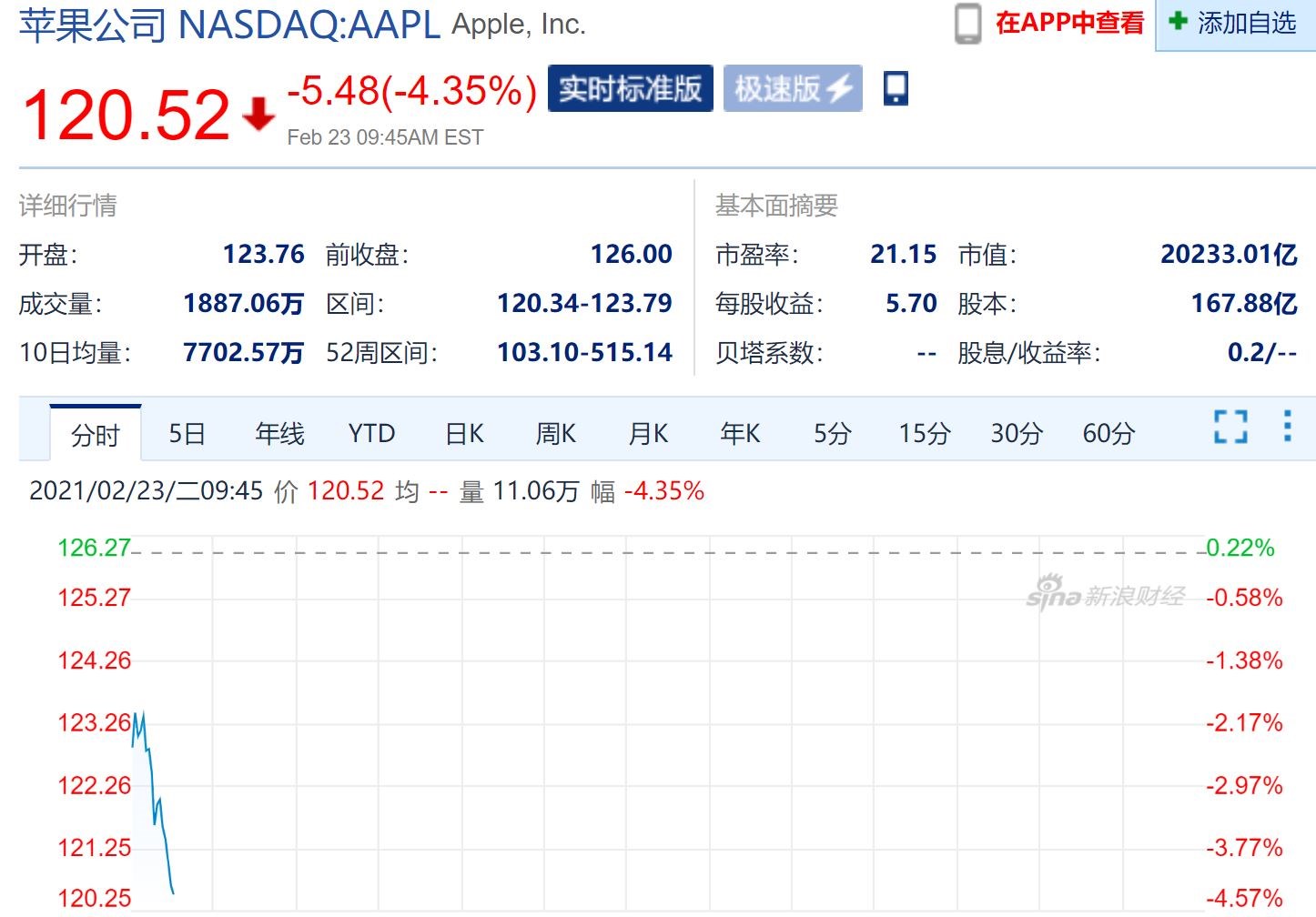
Task: Select the 30分 interval tab
Action: [x=1017, y=433]
